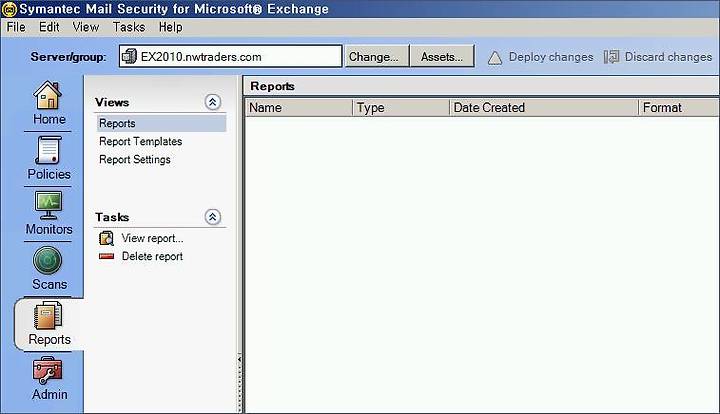The width and height of the screenshot is (720, 414).
Task: Click the View report... task link
Action: pyautogui.click(x=152, y=238)
